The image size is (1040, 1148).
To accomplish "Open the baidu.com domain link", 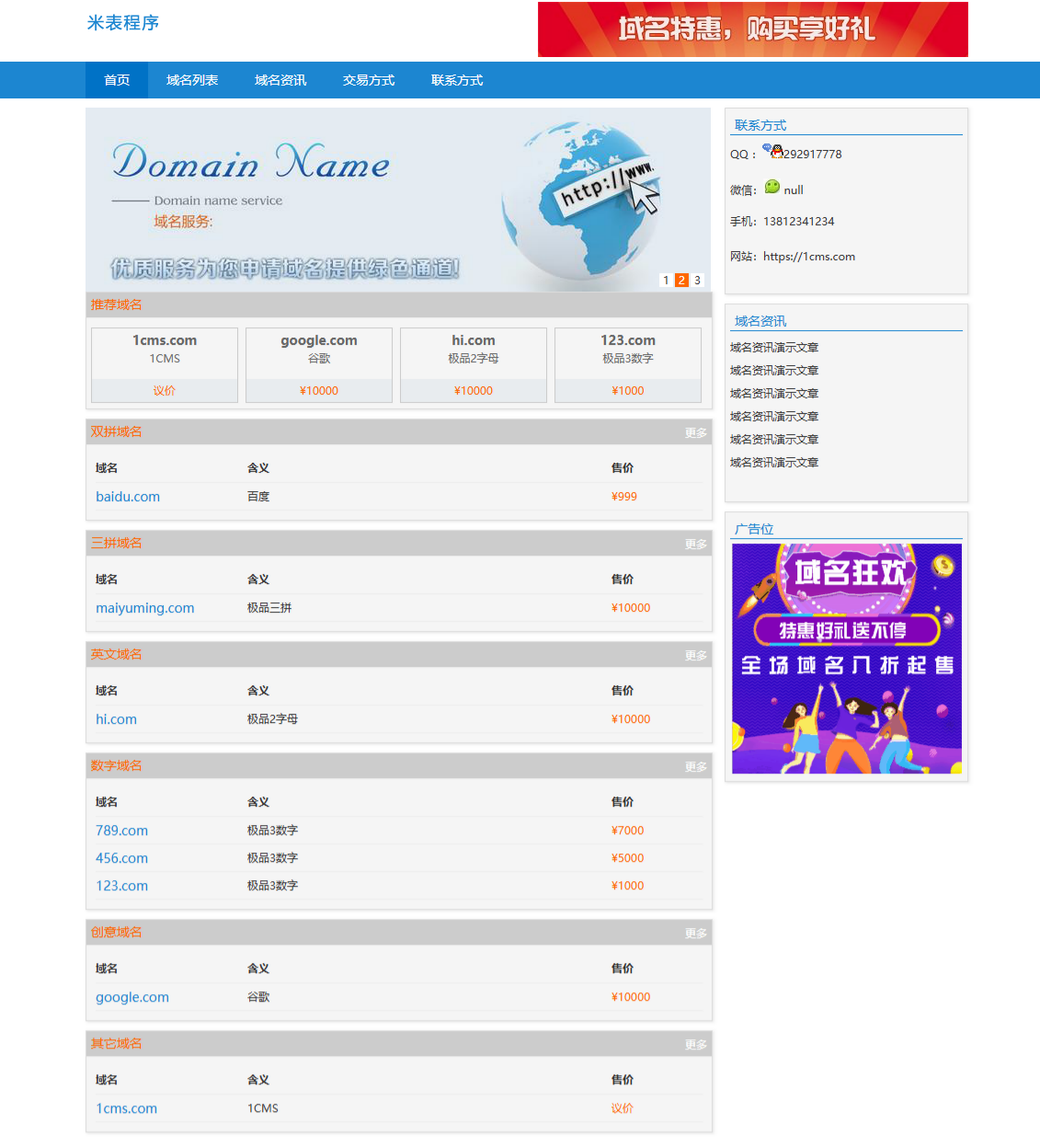I will pyautogui.click(x=127, y=496).
